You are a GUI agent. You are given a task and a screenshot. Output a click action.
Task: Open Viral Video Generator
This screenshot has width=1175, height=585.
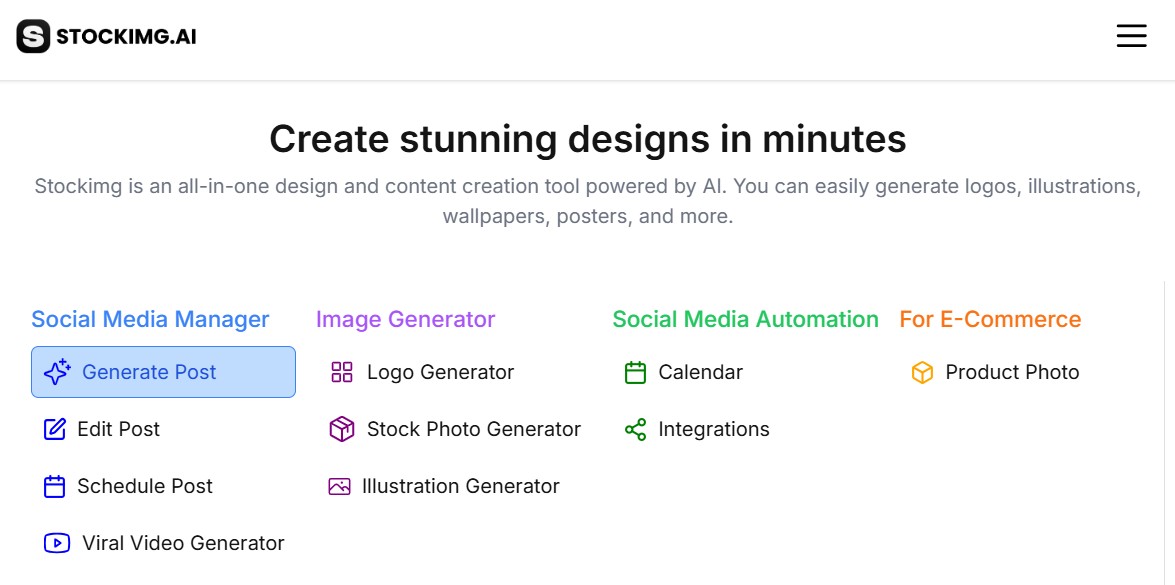pyautogui.click(x=183, y=543)
